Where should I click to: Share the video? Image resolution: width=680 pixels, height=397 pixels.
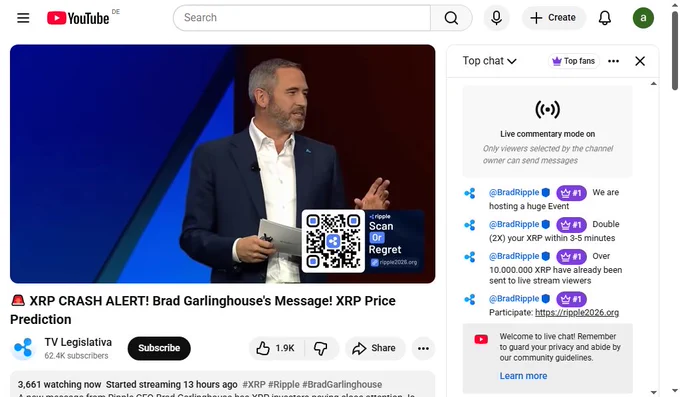coord(375,348)
